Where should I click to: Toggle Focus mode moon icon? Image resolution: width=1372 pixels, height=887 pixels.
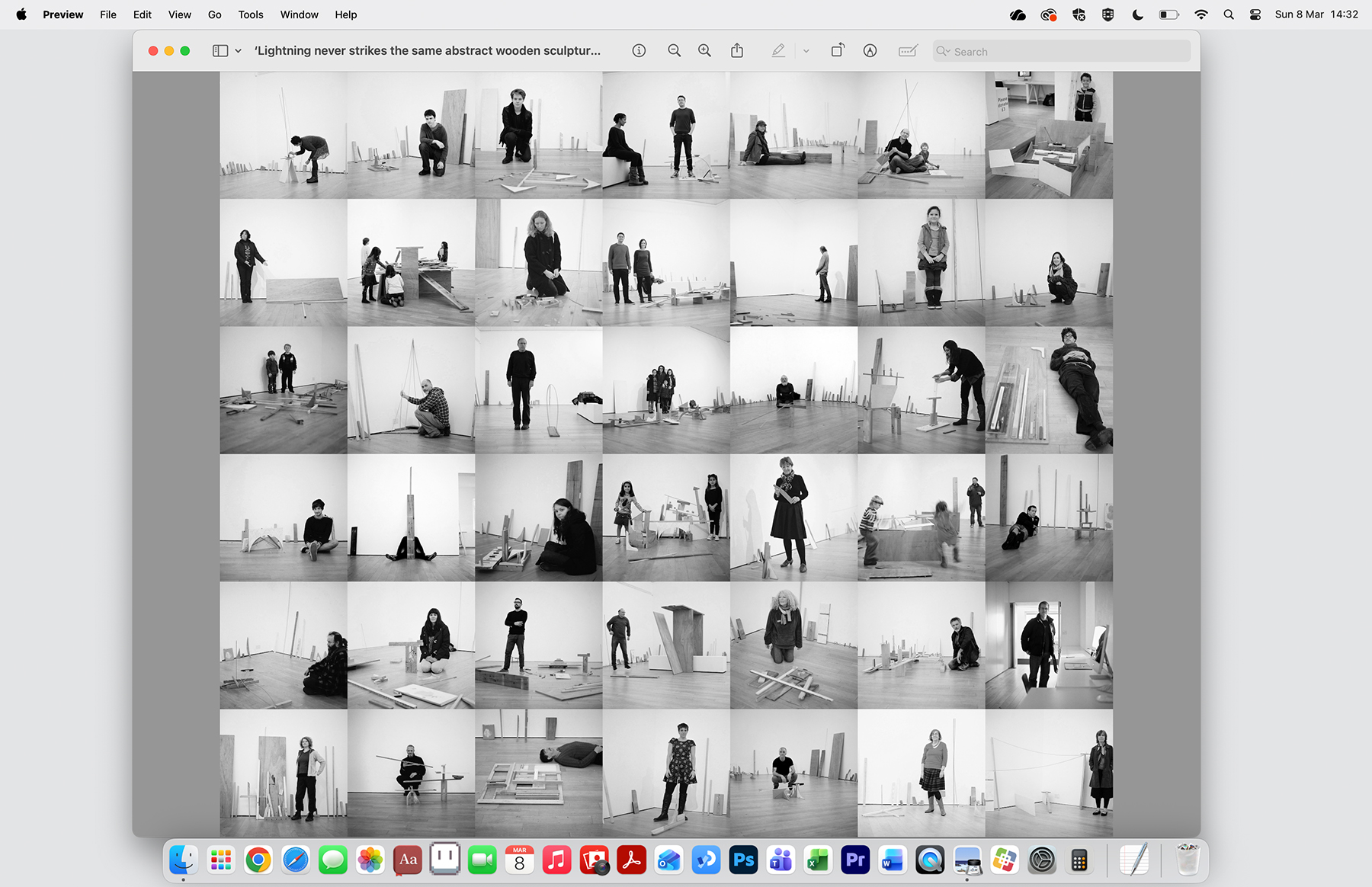[x=1137, y=14]
